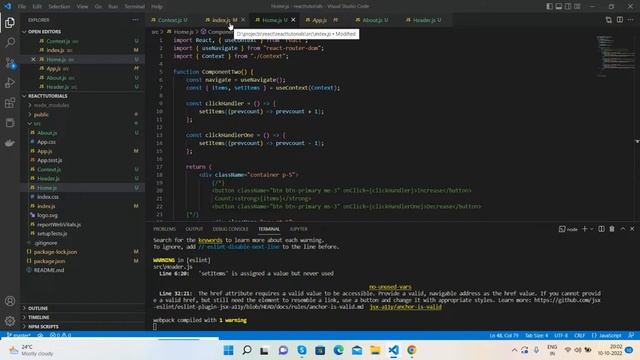Open the Edit menu

click(37, 7)
